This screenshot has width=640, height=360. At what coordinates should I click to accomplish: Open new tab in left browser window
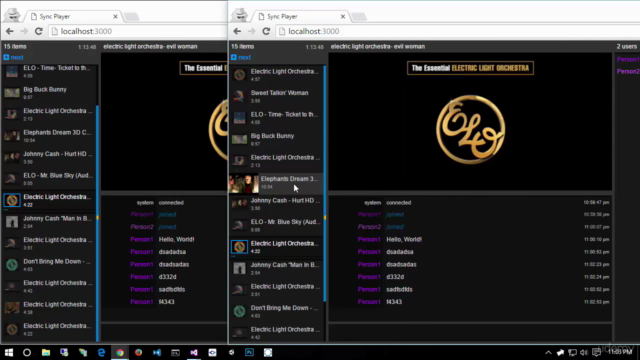pyautogui.click(x=131, y=17)
